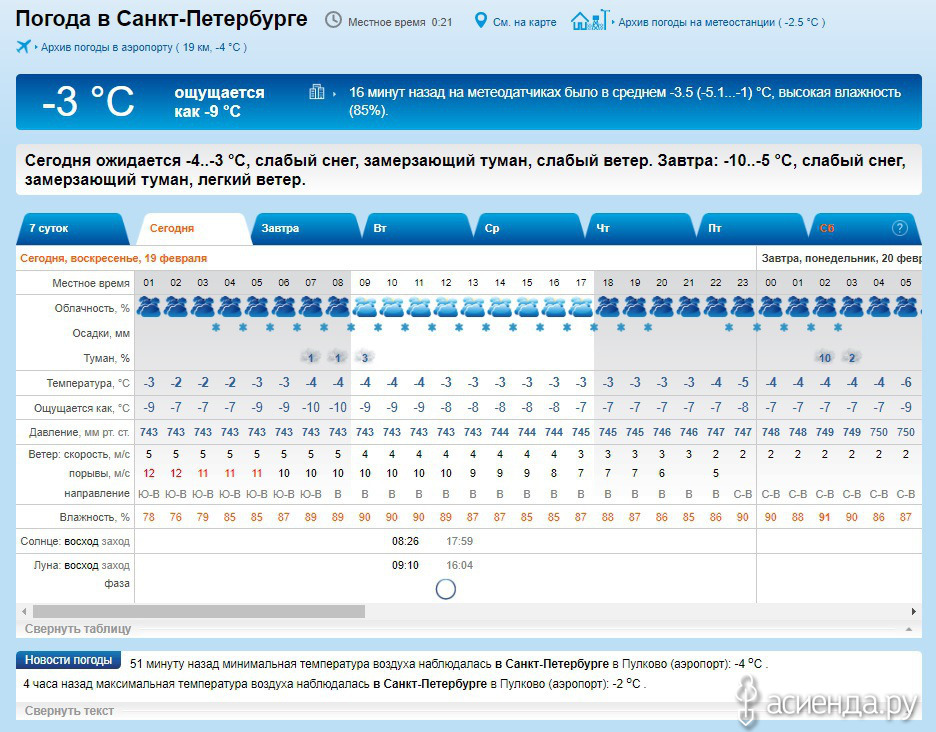Click sunrise time 08:26
This screenshot has height=732, width=936.
405,542
